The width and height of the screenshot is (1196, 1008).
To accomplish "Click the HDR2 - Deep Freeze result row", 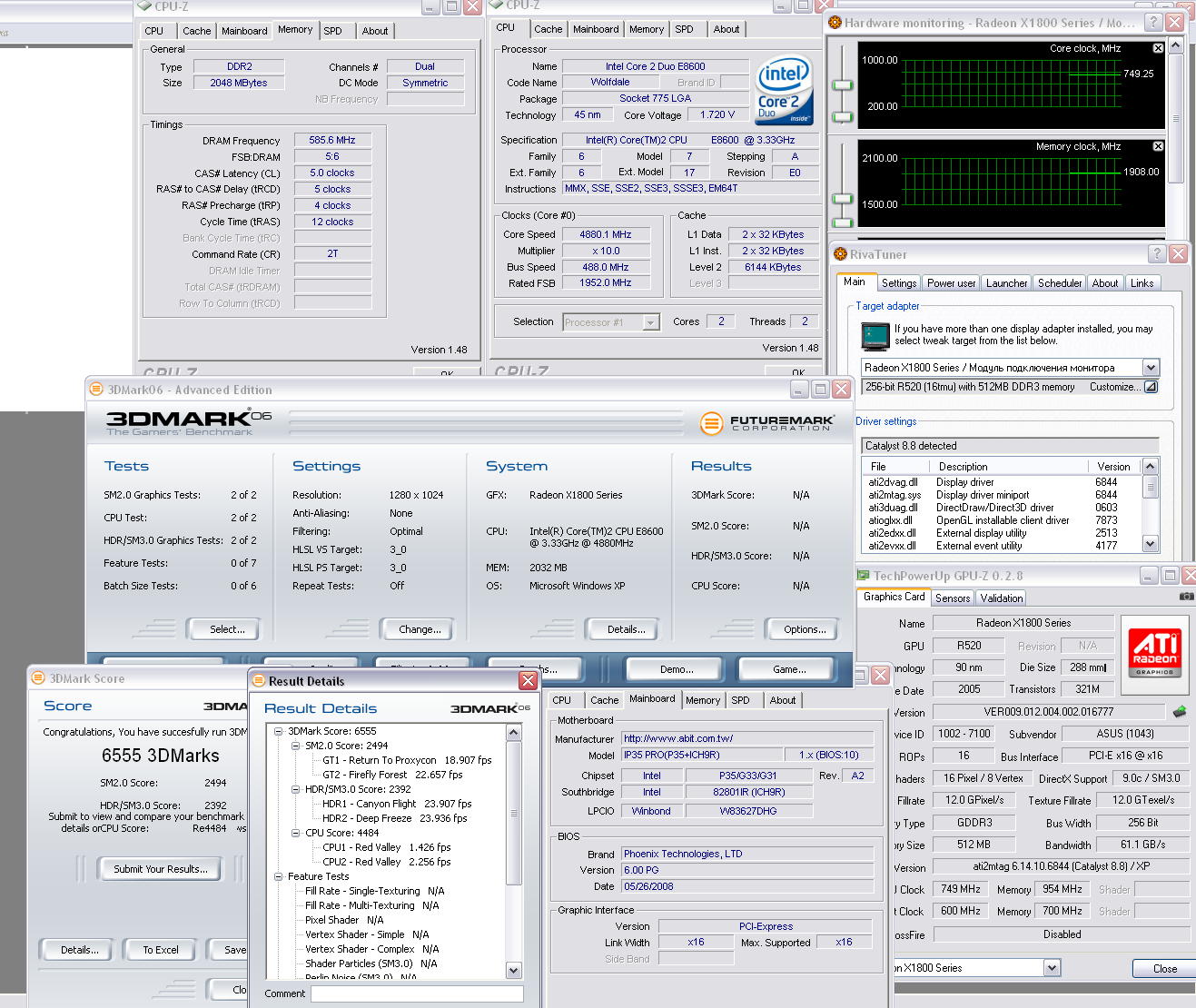I will [x=395, y=818].
